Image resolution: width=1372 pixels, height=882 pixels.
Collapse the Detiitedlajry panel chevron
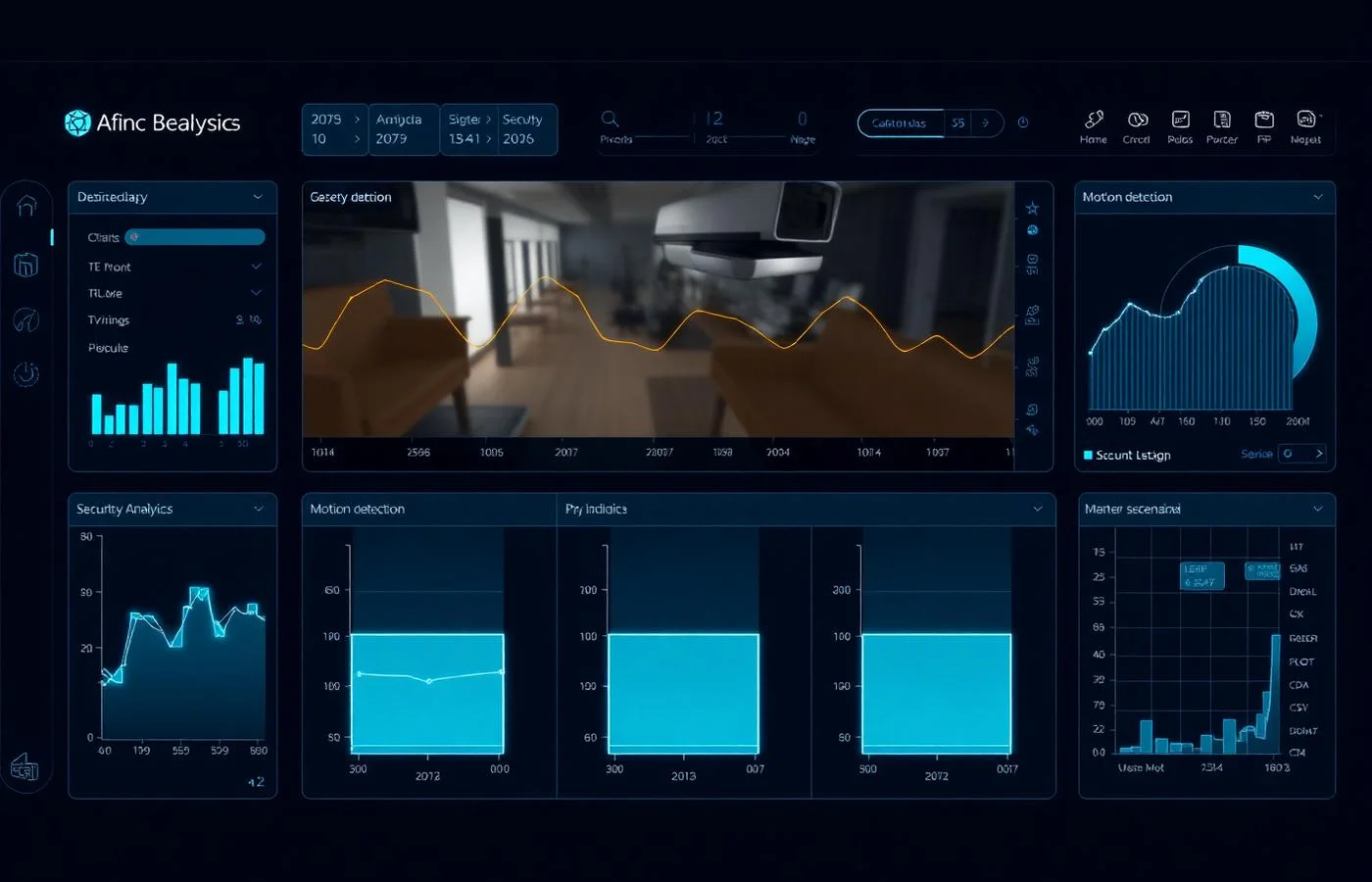258,197
